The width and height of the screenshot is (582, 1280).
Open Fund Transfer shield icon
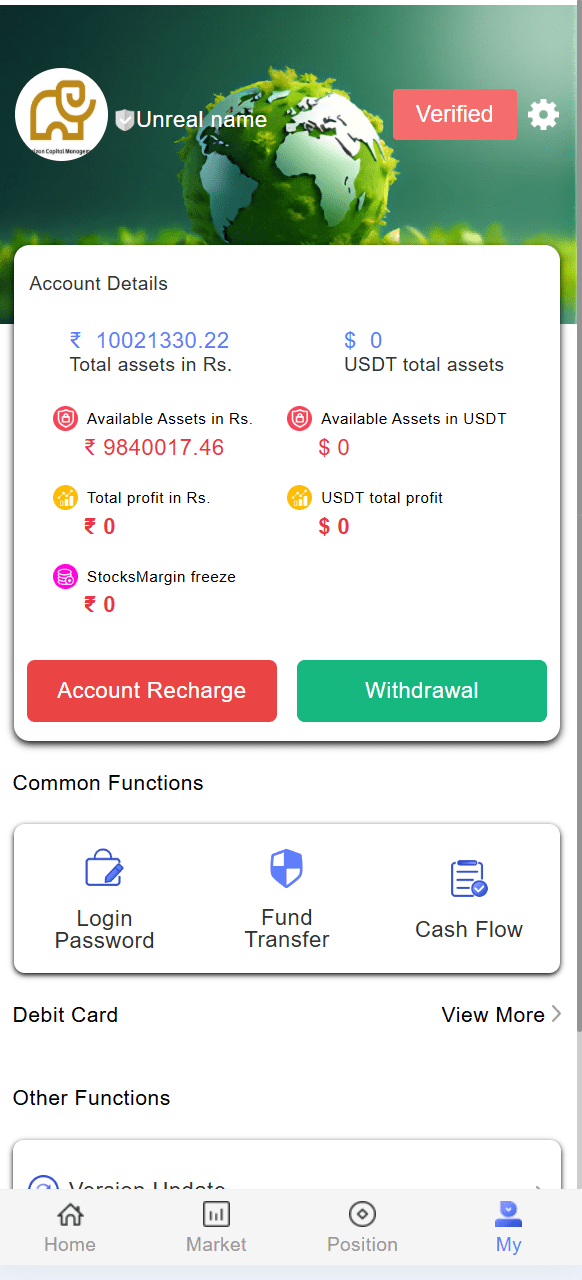(x=287, y=868)
